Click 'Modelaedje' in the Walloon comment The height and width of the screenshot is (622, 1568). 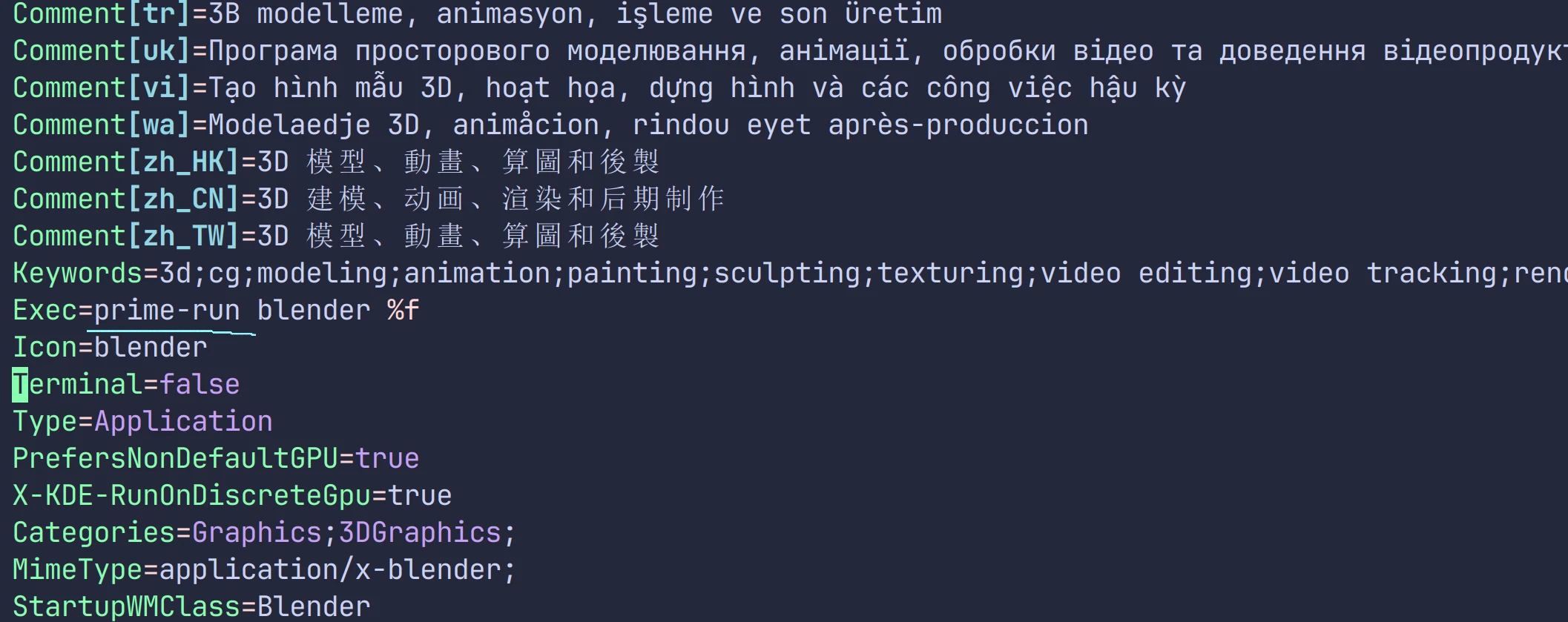click(289, 125)
